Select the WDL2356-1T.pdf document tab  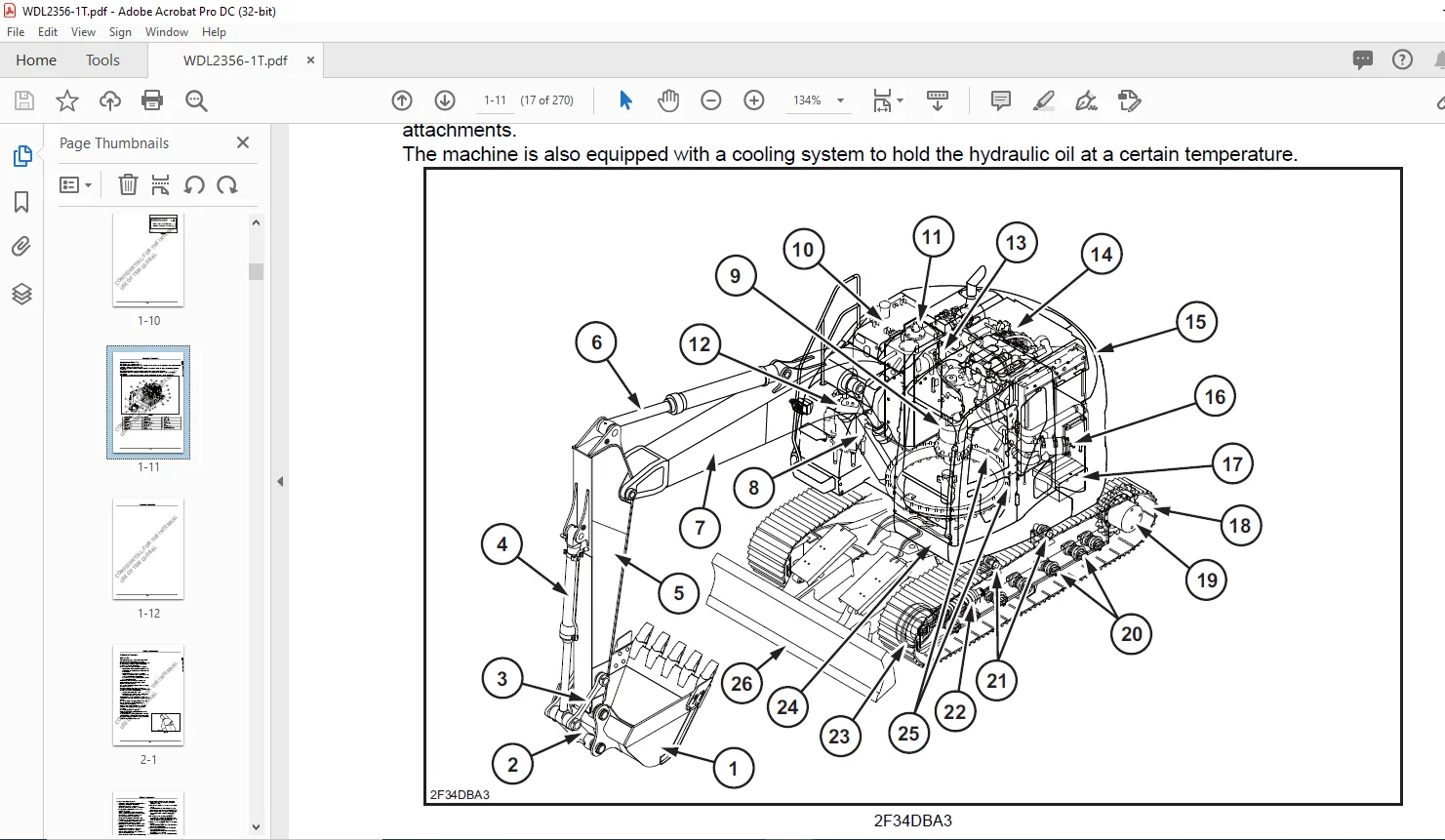coord(235,60)
